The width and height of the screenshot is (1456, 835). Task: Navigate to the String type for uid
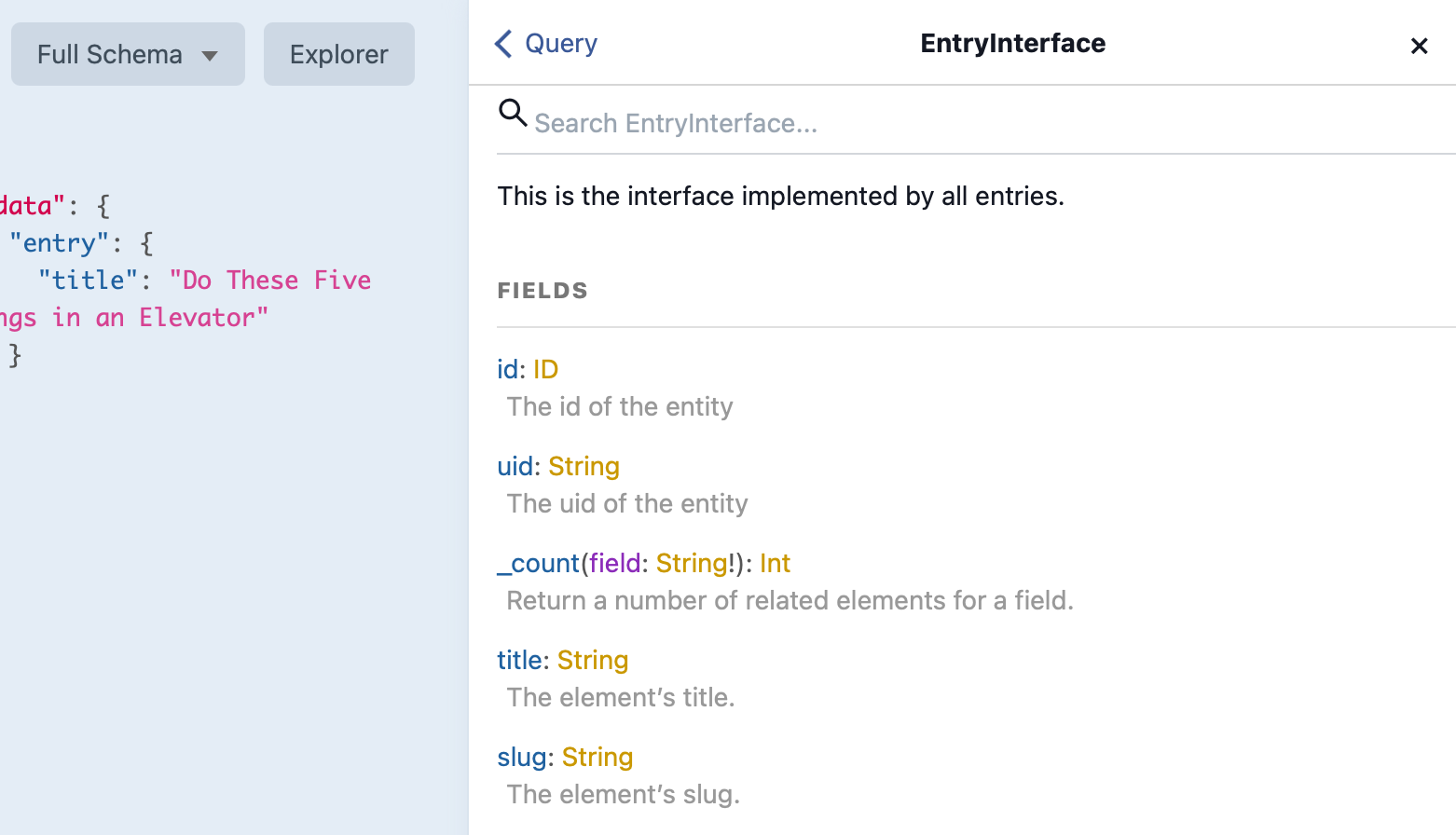point(584,466)
